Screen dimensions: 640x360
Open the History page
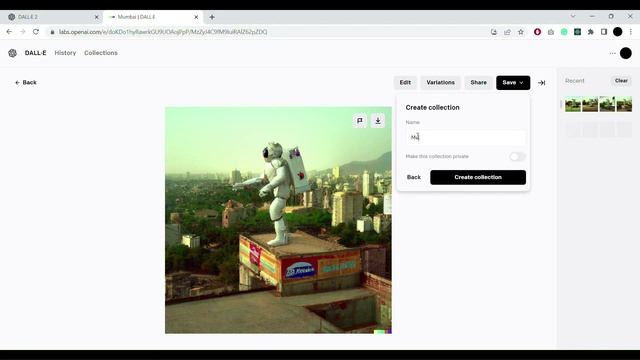65,53
